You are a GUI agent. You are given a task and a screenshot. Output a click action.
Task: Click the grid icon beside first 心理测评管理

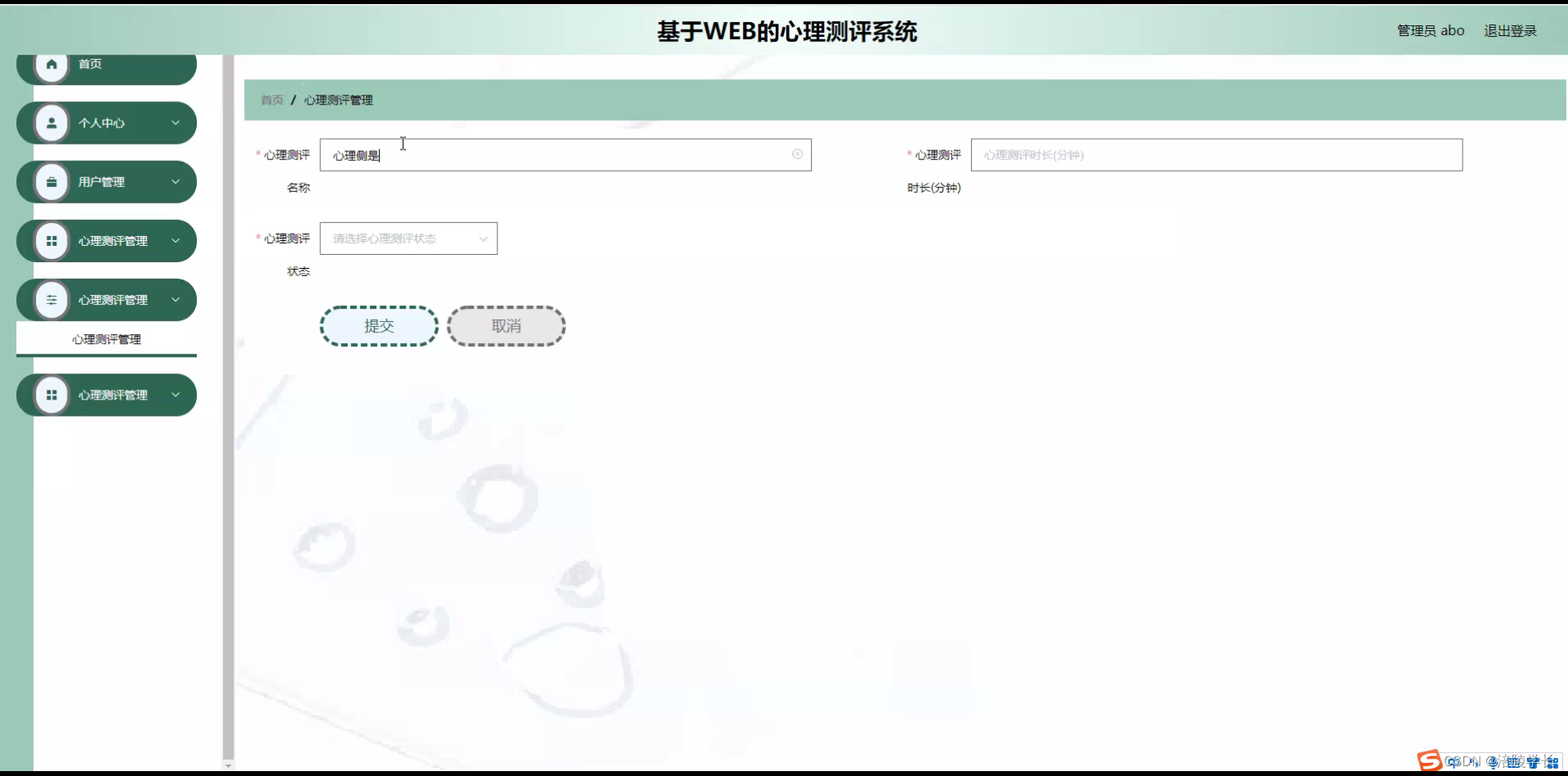tap(51, 240)
